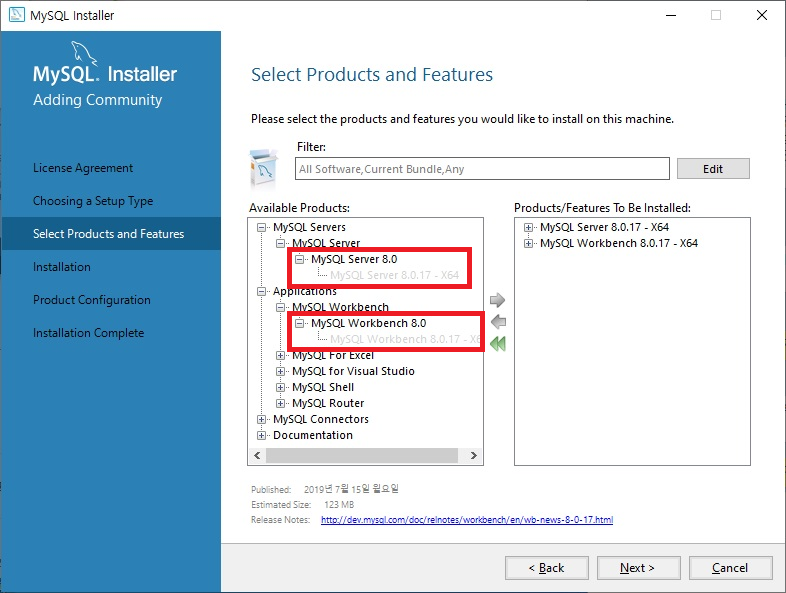The image size is (786, 593).
Task: Click the add-product right arrow icon
Action: coord(497,300)
